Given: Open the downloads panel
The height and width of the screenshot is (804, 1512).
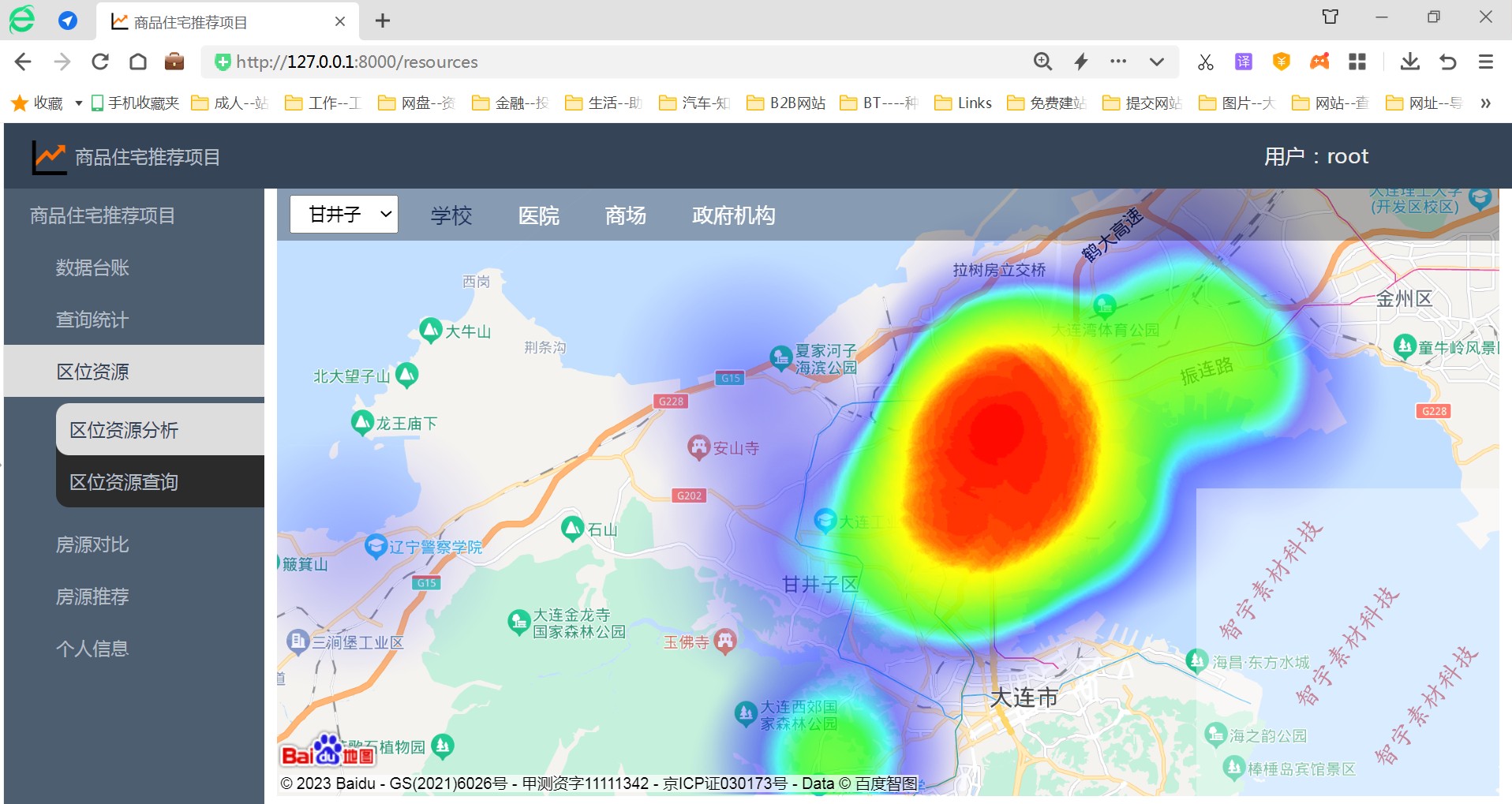Looking at the screenshot, I should point(1410,62).
